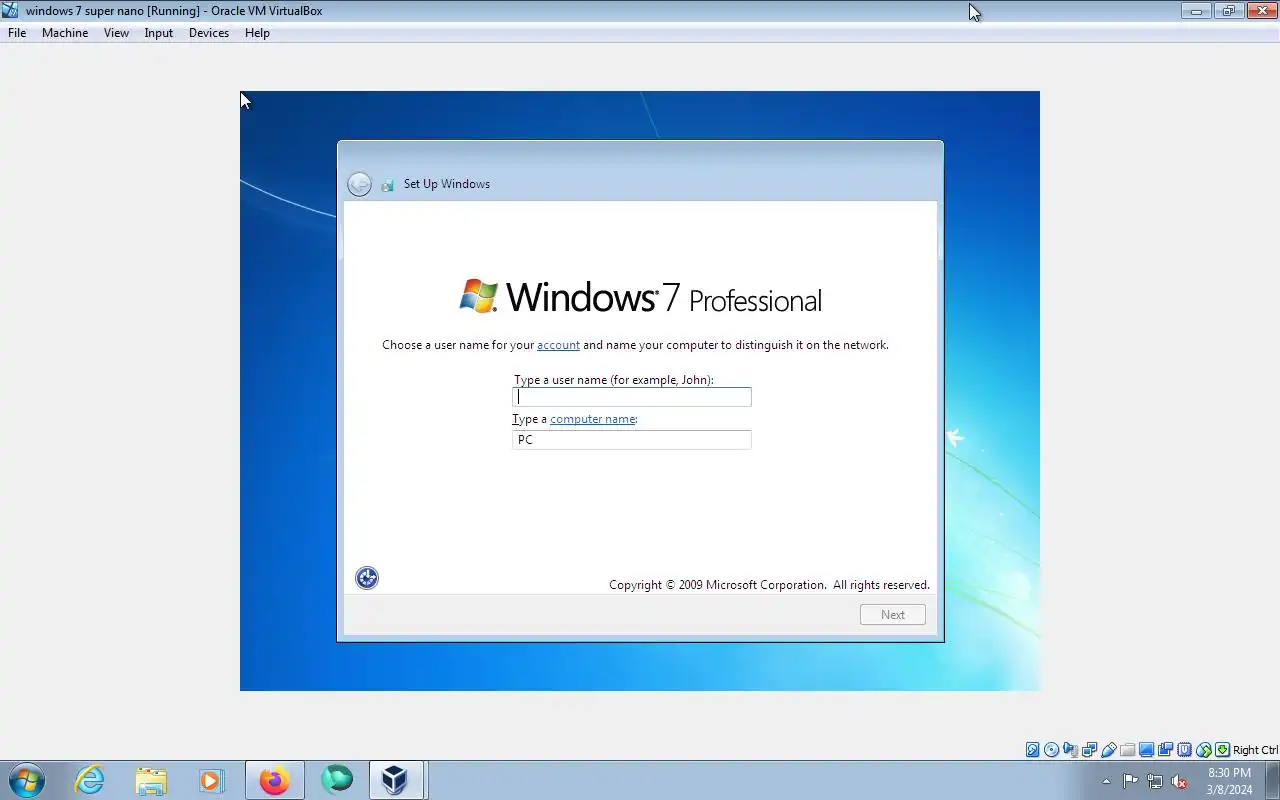Open the Help menu
Image resolution: width=1280 pixels, height=800 pixels.
pos(257,33)
